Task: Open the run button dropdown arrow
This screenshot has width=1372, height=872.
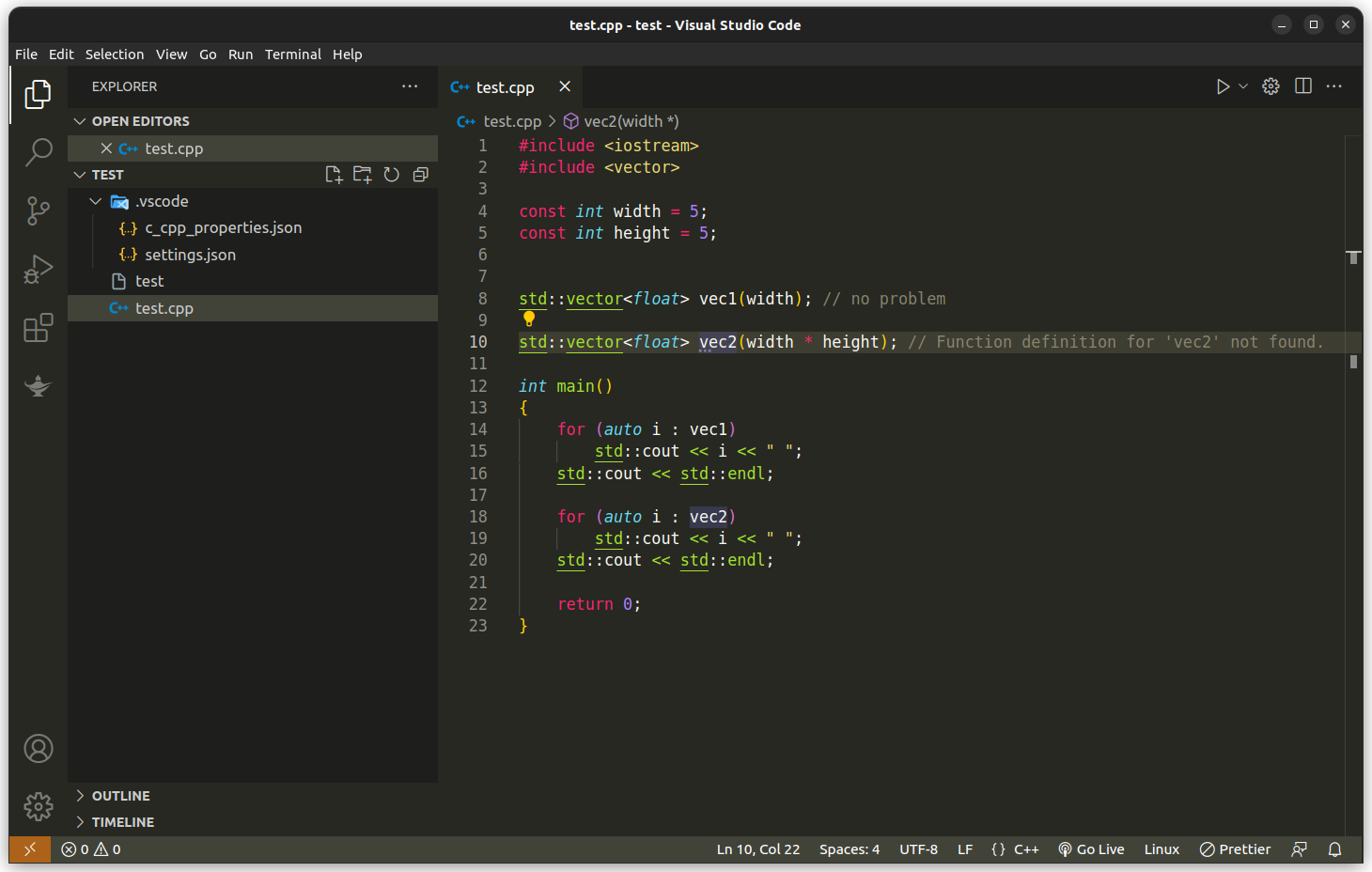Action: (1241, 86)
